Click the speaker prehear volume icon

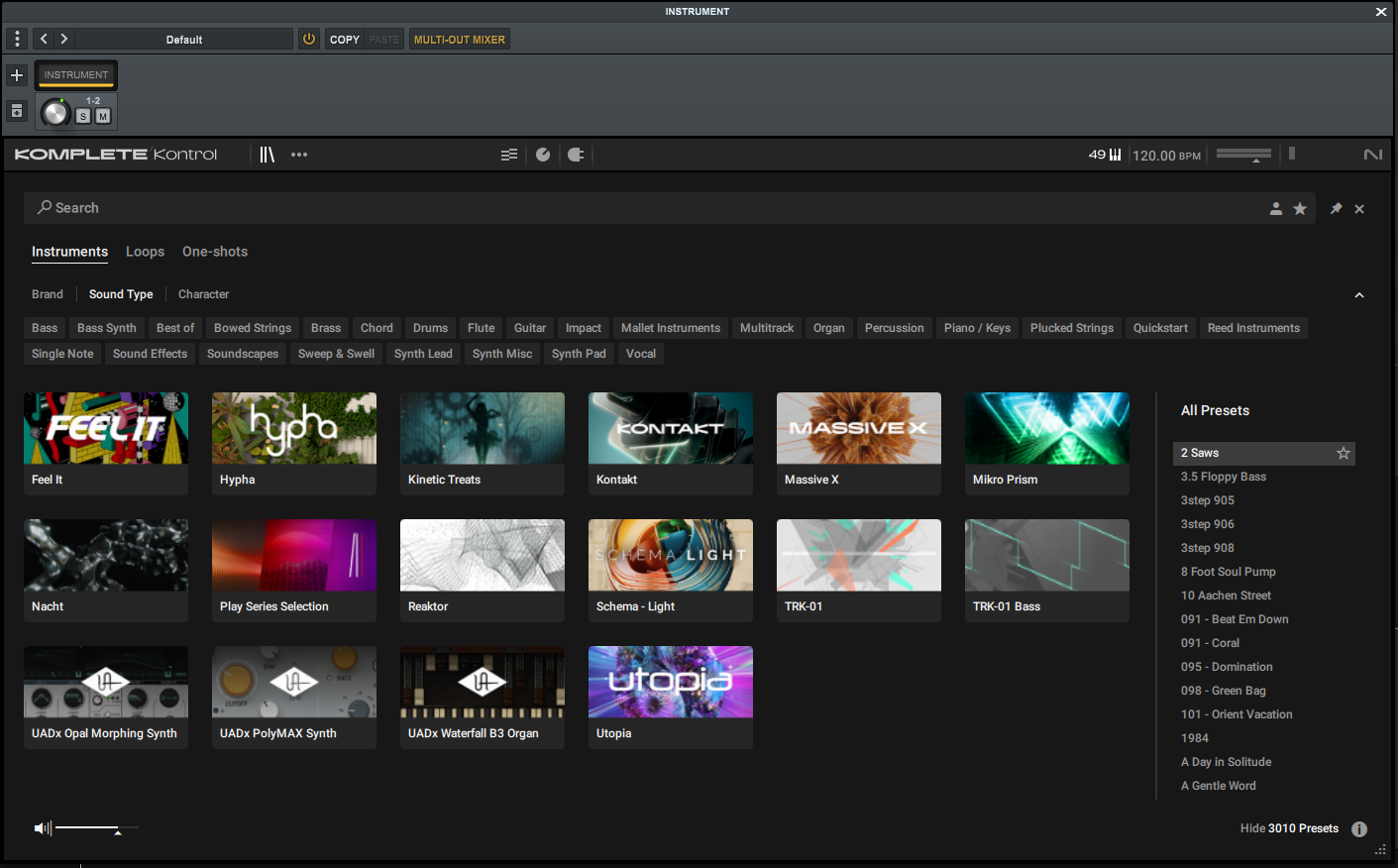point(42,828)
